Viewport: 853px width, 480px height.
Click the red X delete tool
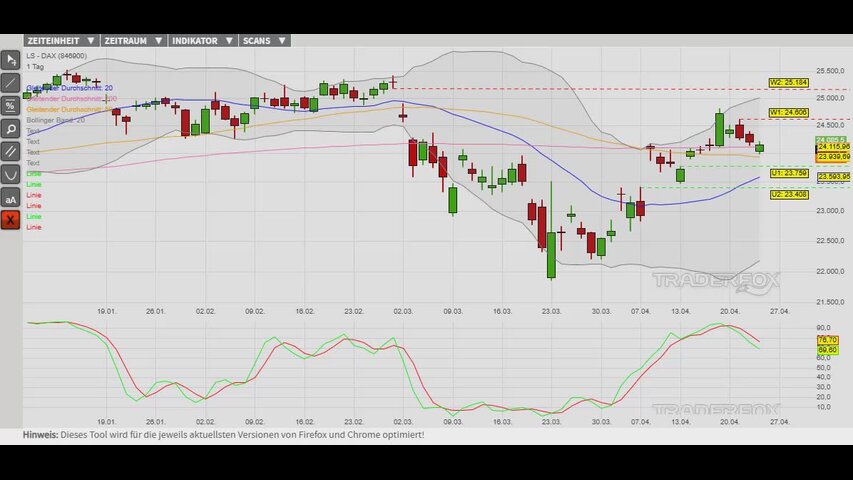click(x=11, y=220)
